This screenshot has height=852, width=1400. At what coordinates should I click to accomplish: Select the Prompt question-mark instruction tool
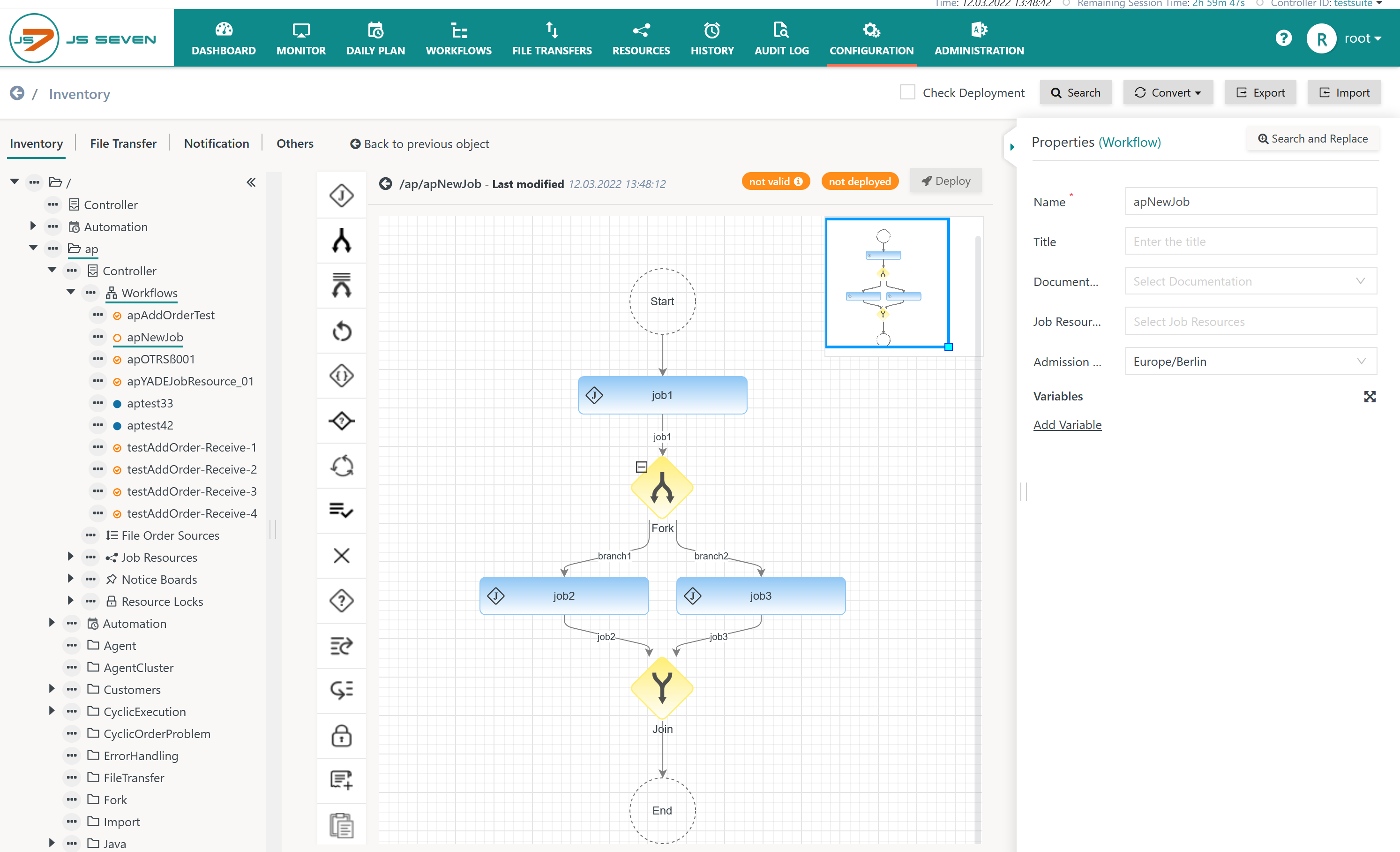click(342, 600)
